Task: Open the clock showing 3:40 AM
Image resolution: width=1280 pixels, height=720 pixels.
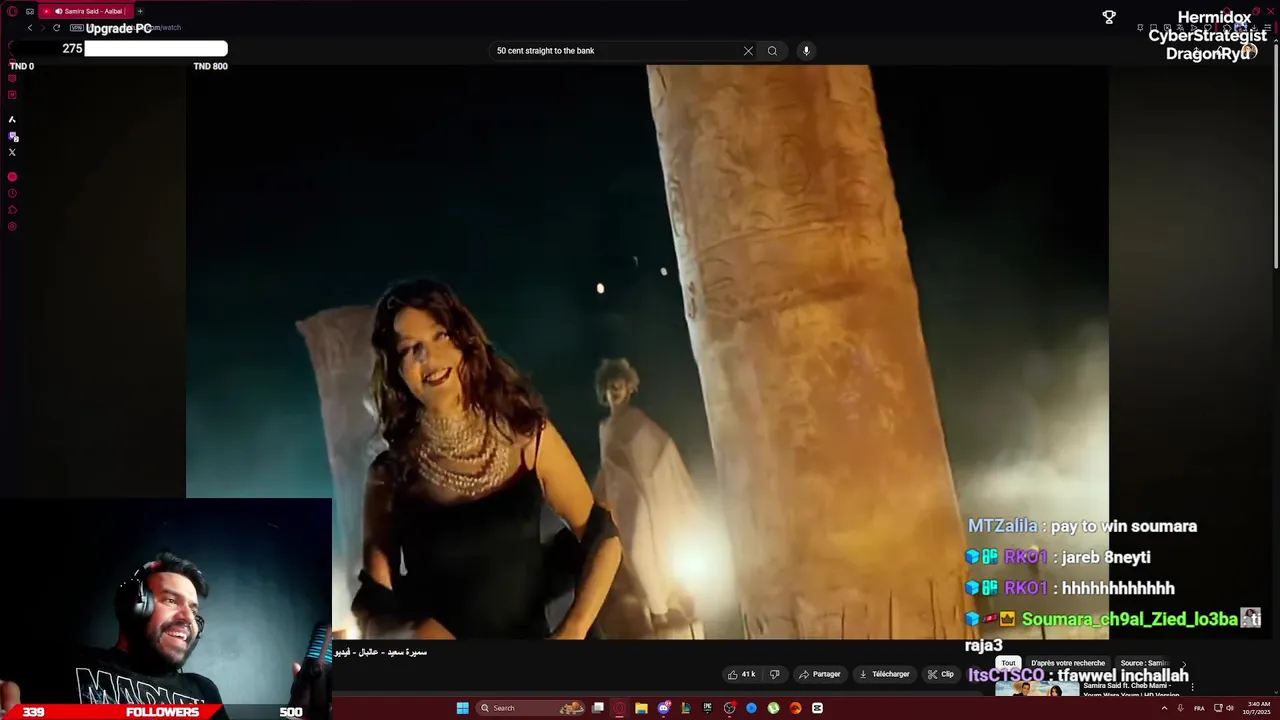Action: click(x=1257, y=708)
